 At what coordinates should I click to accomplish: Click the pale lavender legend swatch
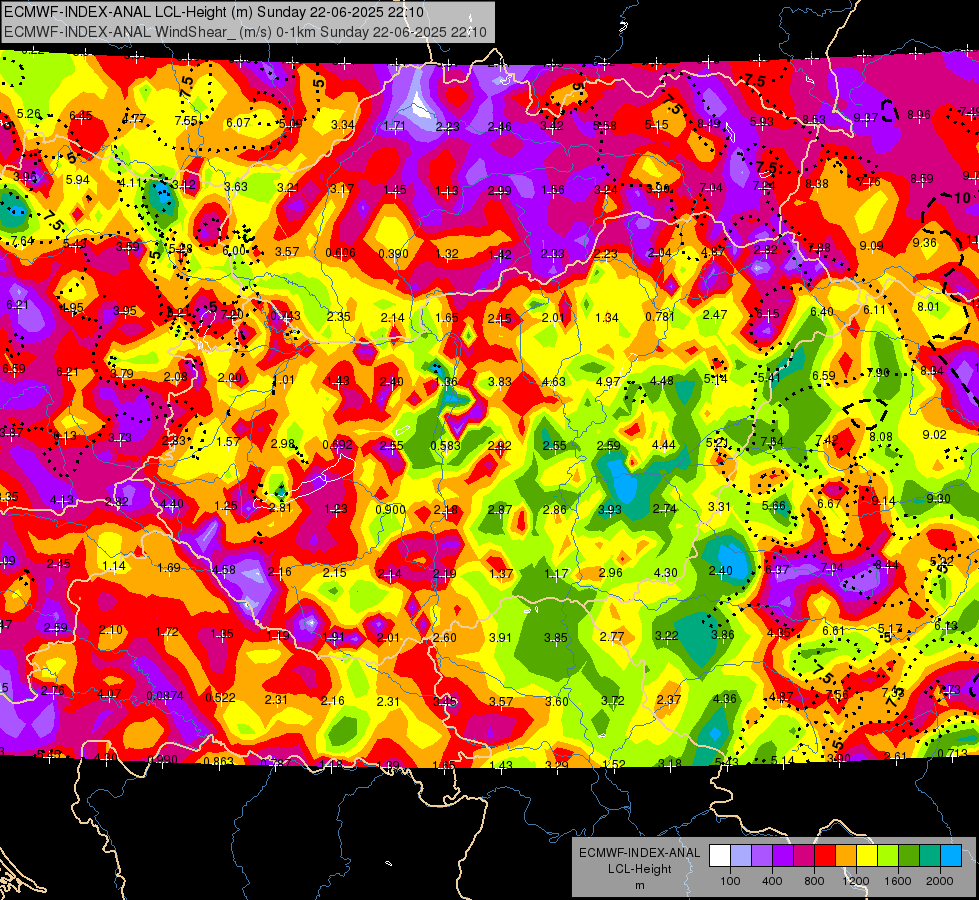click(741, 856)
